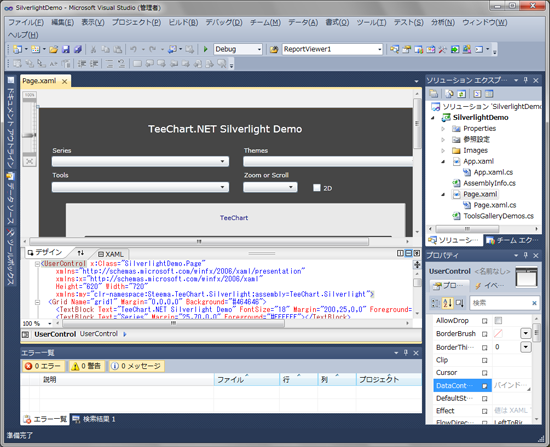This screenshot has width=550, height=447.
Task: Toggle the 0 エラー filter button
Action: pyautogui.click(x=44, y=366)
